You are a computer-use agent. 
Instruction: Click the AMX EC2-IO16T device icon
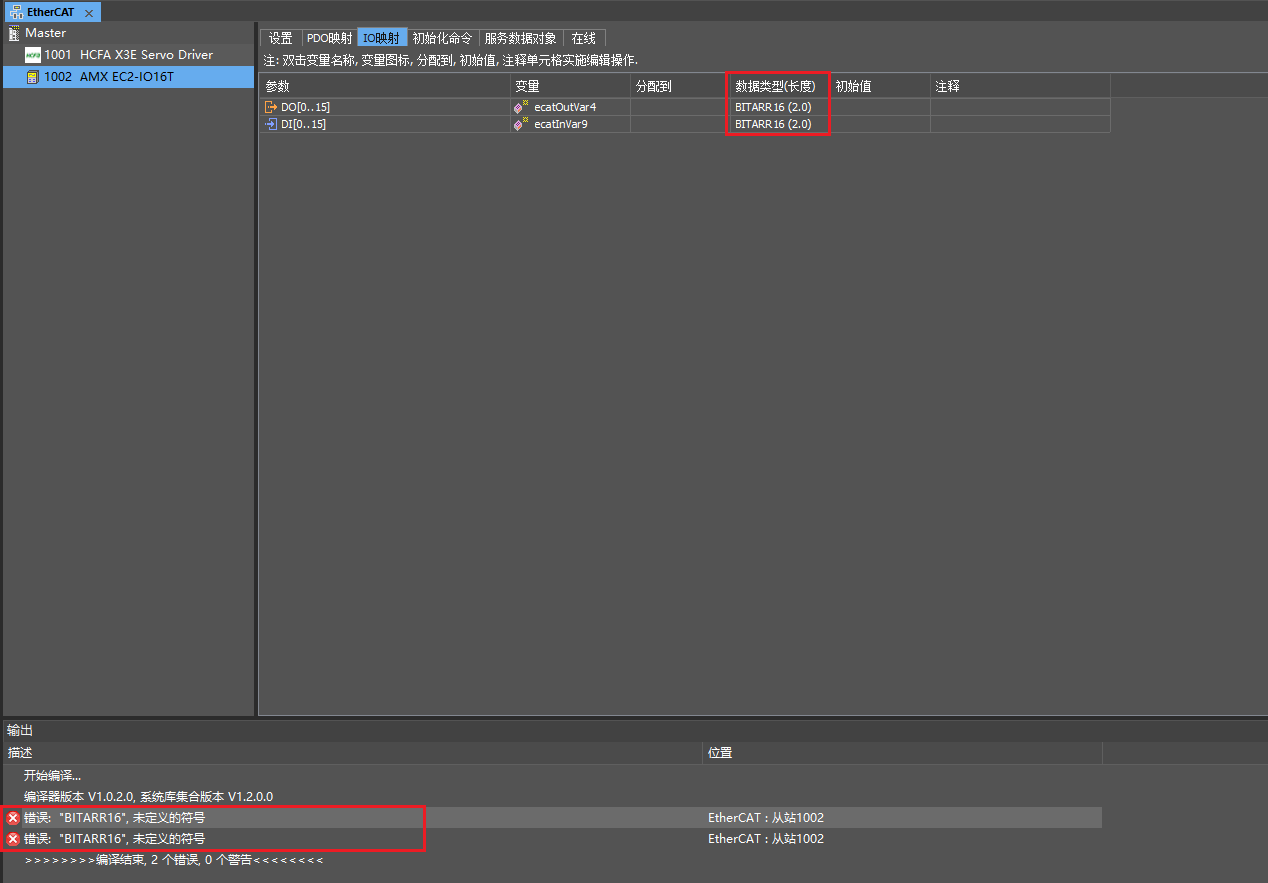coord(33,77)
